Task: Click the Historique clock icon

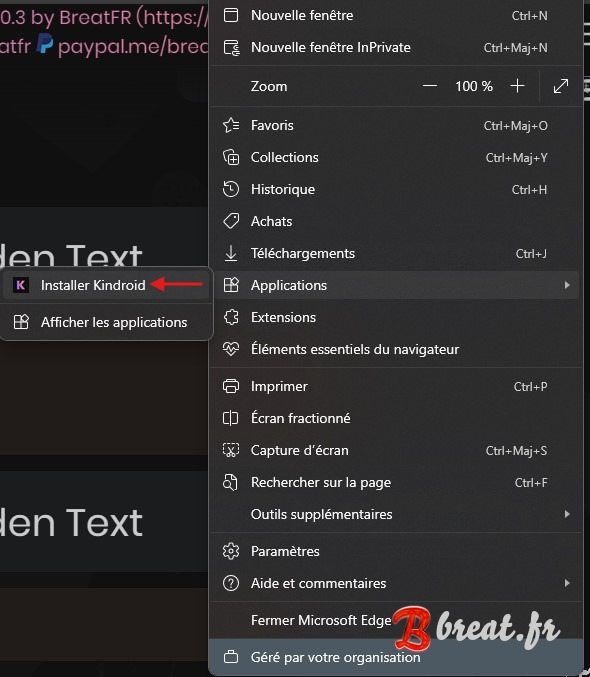Action: click(231, 189)
